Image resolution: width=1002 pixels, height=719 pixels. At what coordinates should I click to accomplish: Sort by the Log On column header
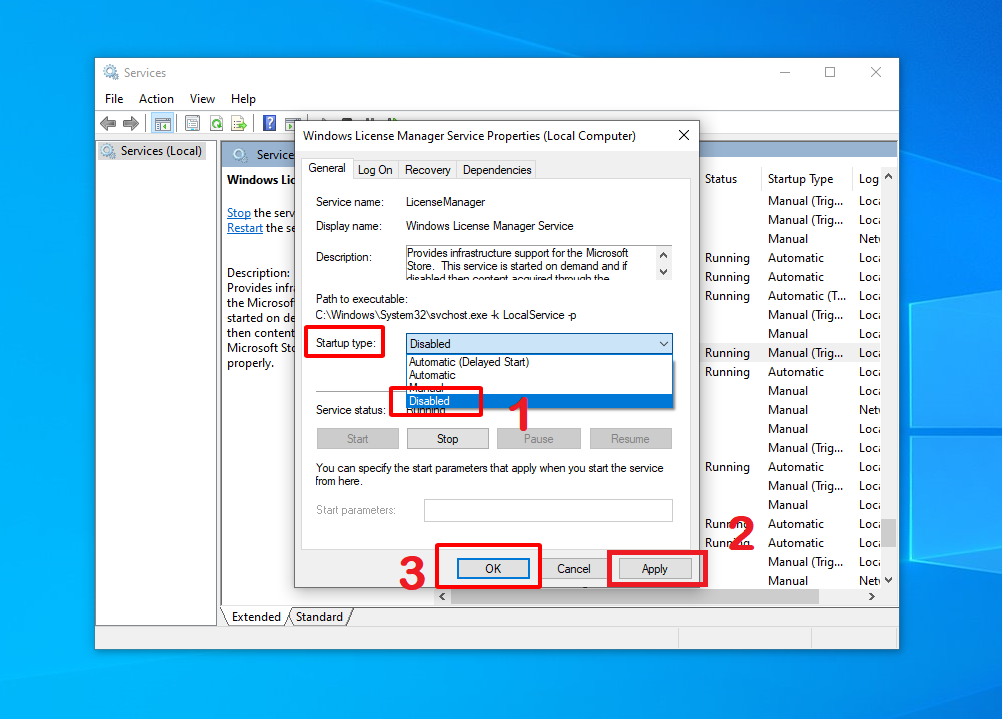click(868, 179)
